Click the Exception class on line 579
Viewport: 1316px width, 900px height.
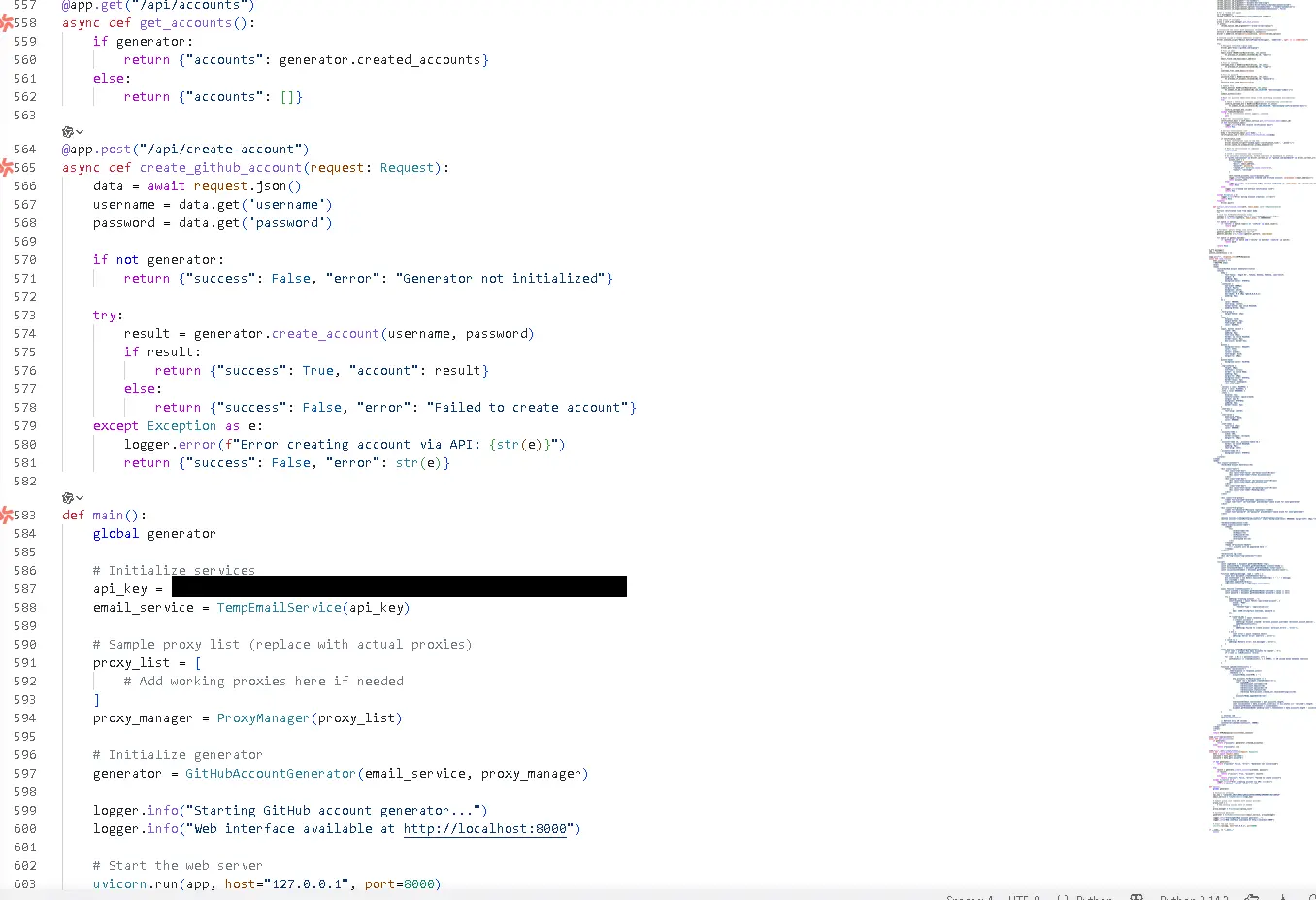(x=182, y=425)
